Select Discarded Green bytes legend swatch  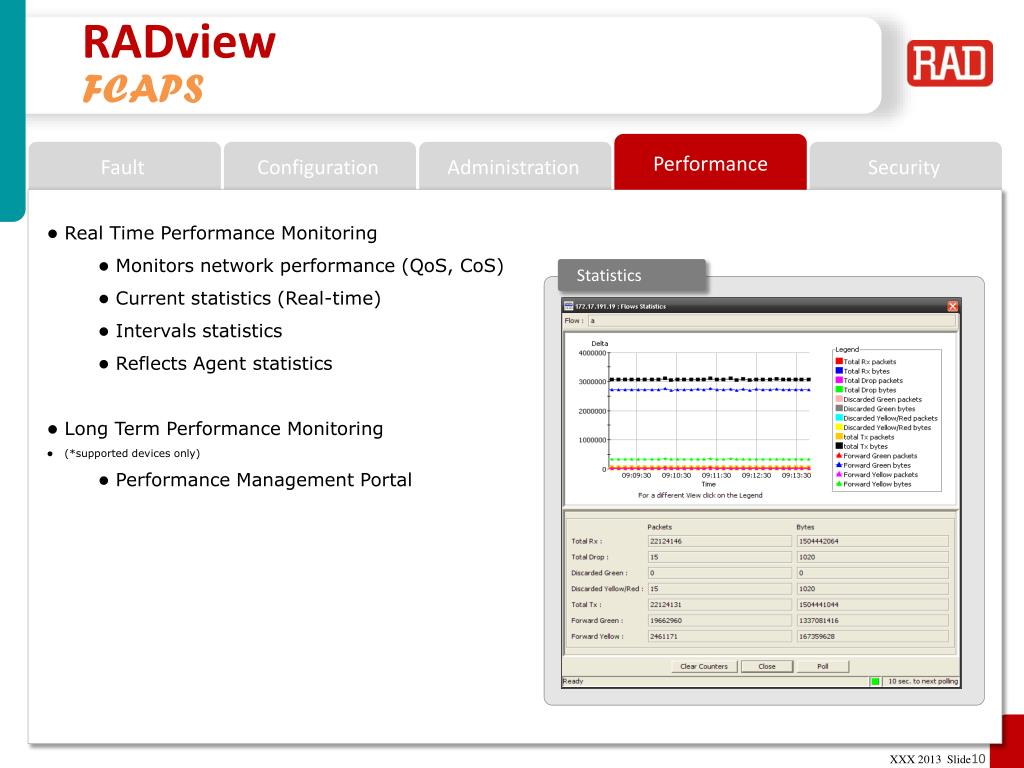point(839,408)
